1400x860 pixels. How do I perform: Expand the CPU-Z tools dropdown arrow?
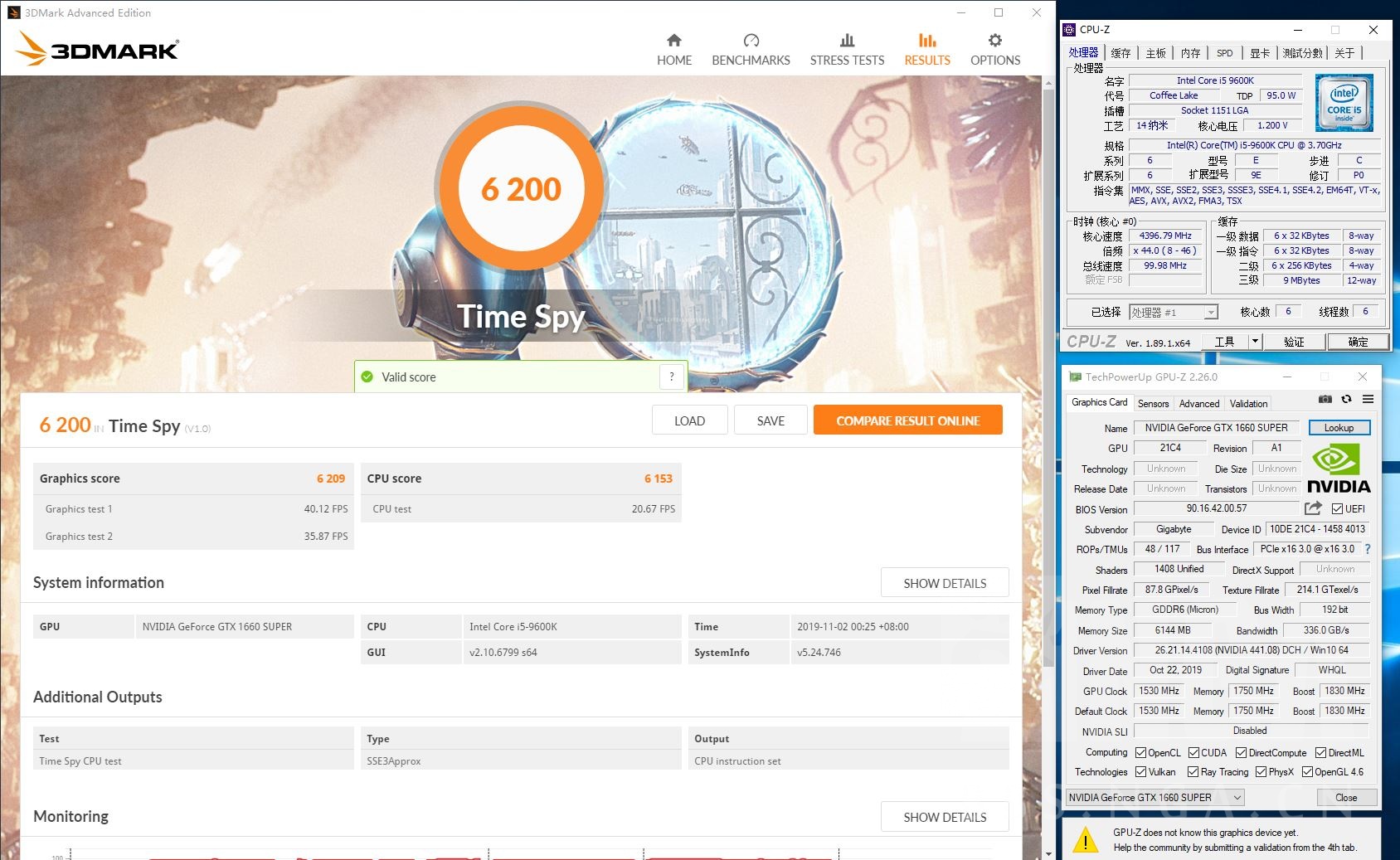pyautogui.click(x=1254, y=342)
